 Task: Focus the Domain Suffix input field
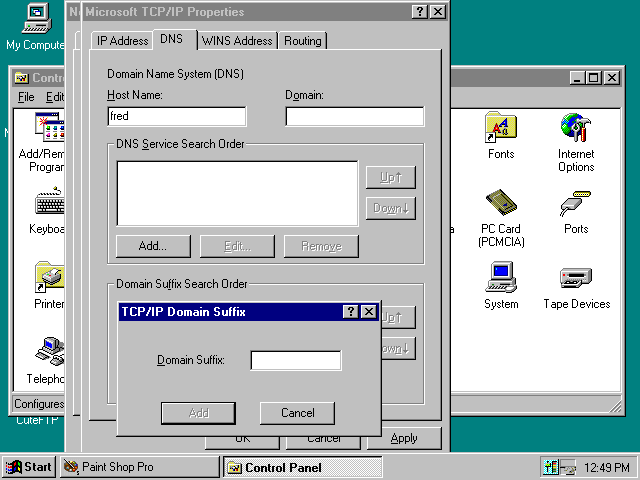296,360
